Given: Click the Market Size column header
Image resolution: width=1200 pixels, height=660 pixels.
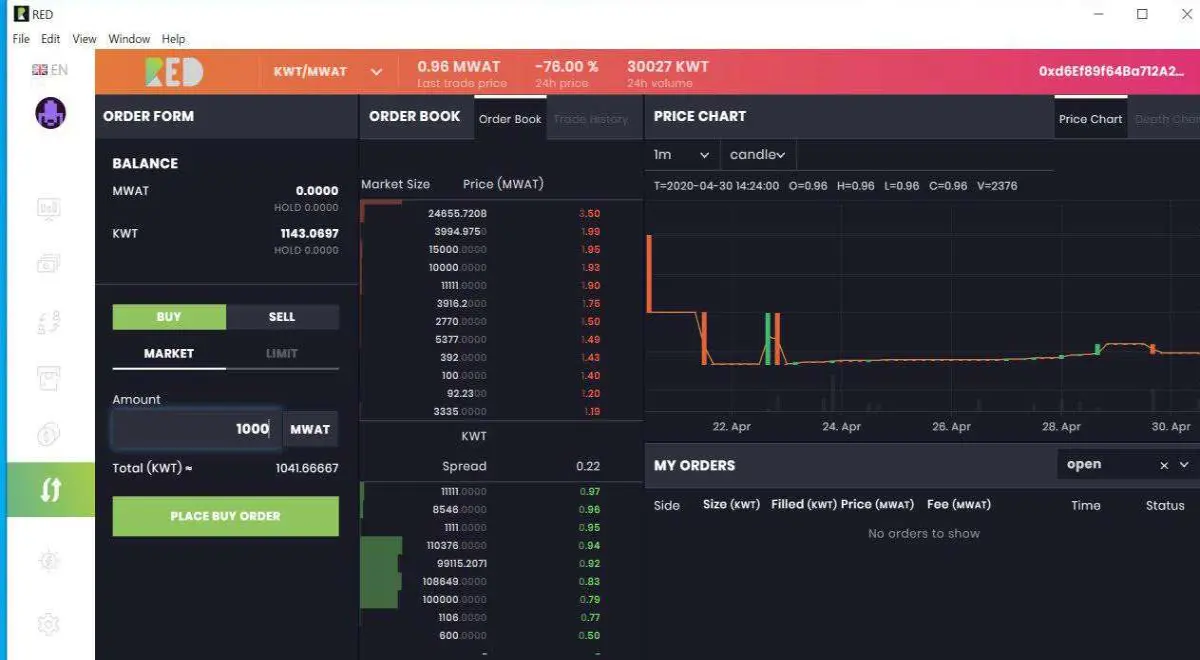Looking at the screenshot, I should (x=395, y=184).
